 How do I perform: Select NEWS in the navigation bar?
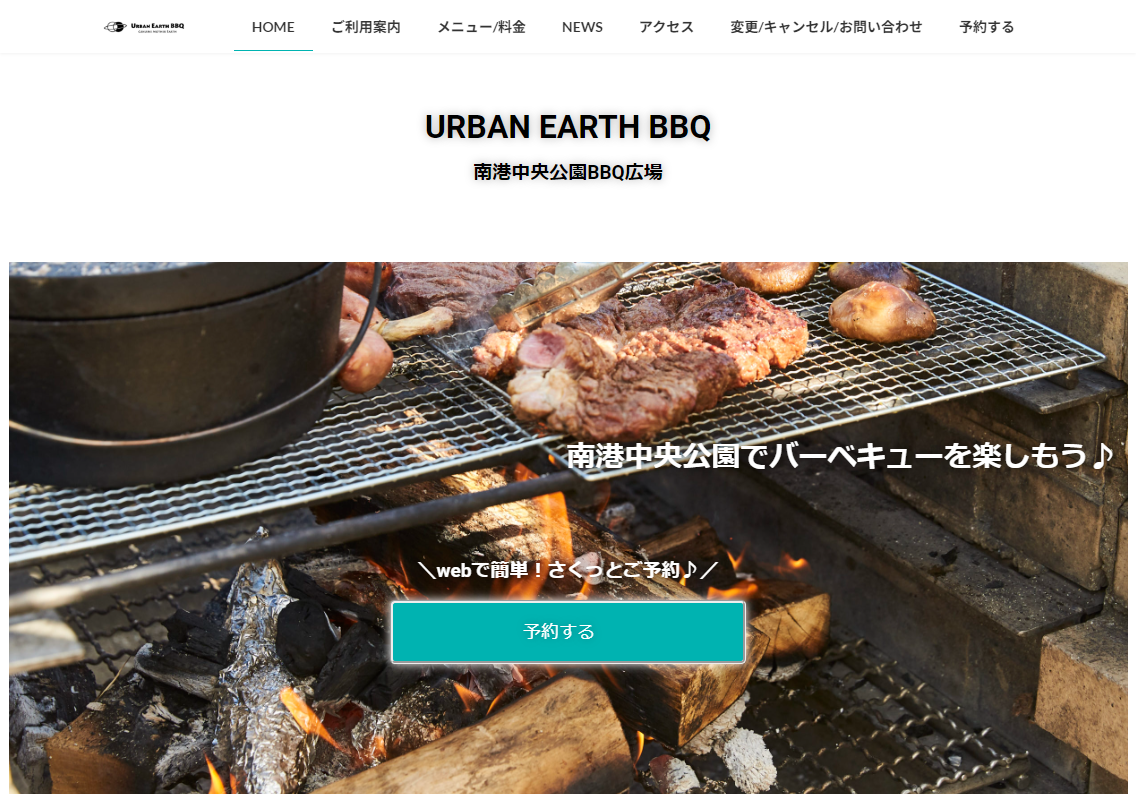(x=582, y=27)
